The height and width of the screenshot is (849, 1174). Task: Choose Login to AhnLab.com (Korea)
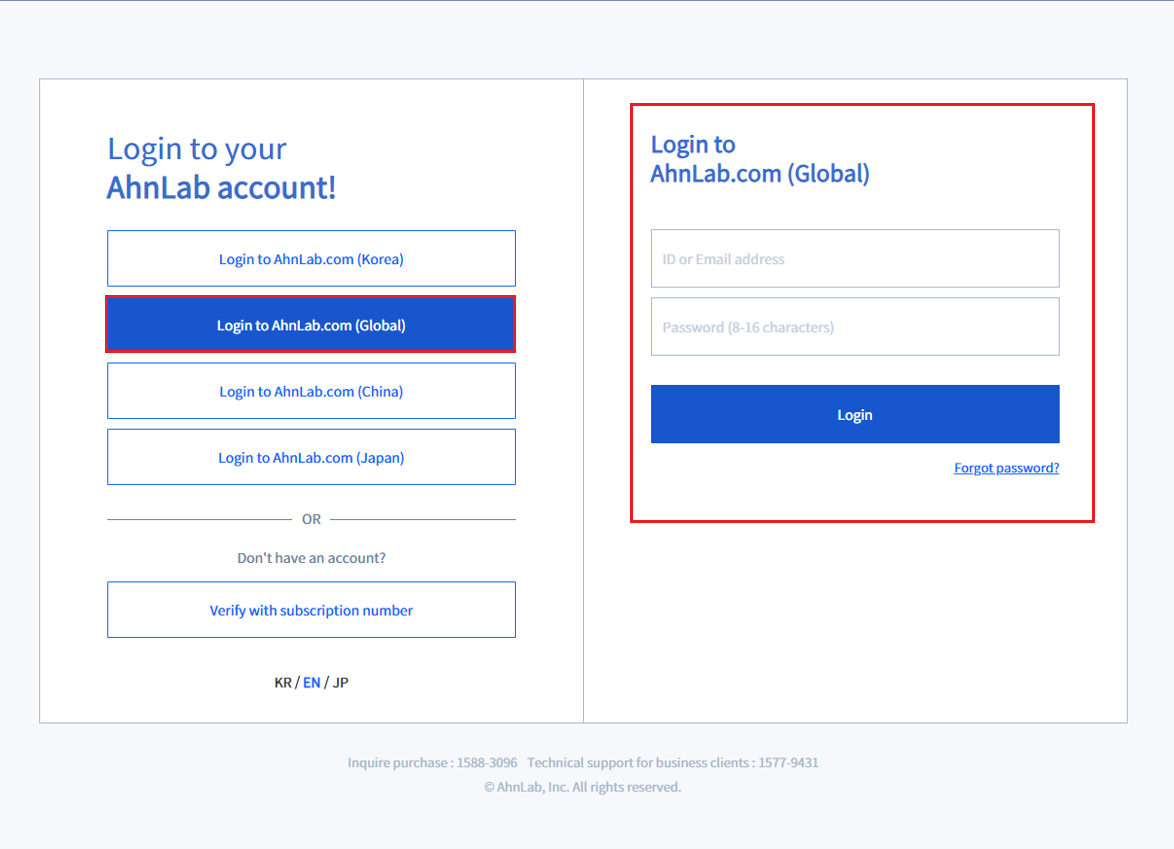[311, 258]
